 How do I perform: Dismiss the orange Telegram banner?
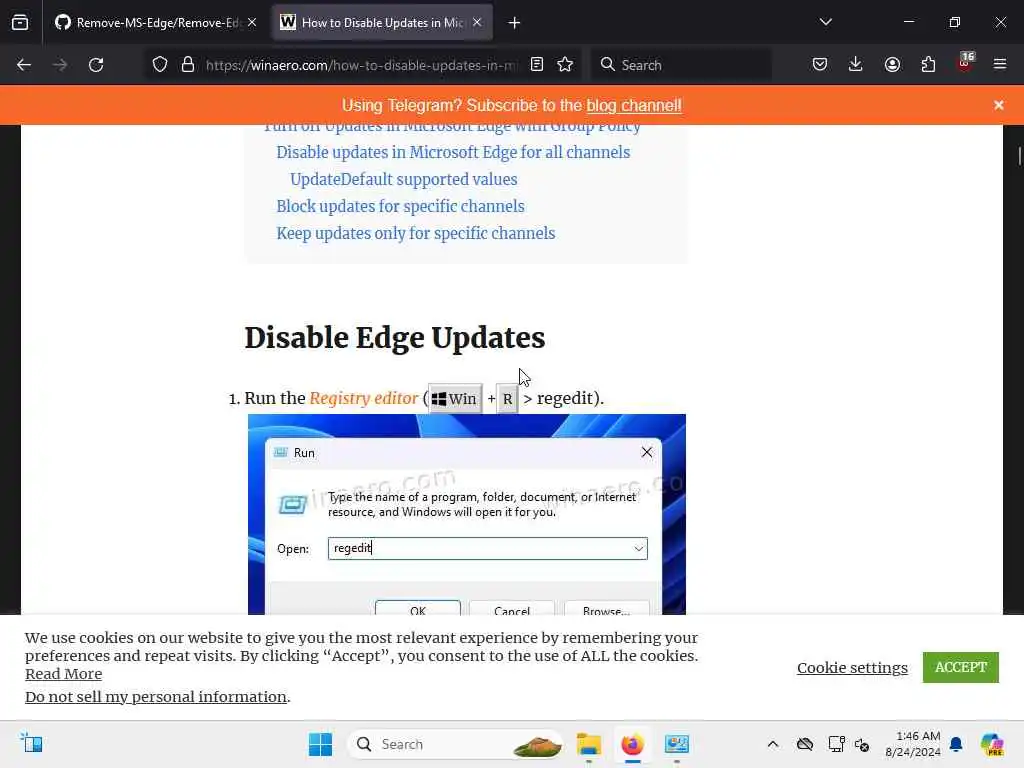point(999,105)
